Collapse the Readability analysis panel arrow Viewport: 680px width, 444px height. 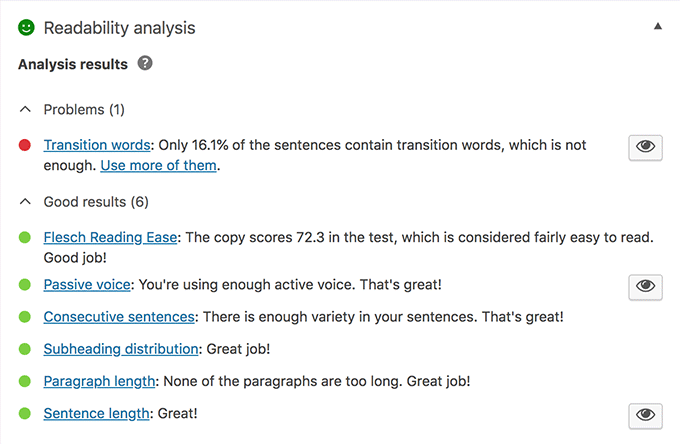tap(657, 27)
